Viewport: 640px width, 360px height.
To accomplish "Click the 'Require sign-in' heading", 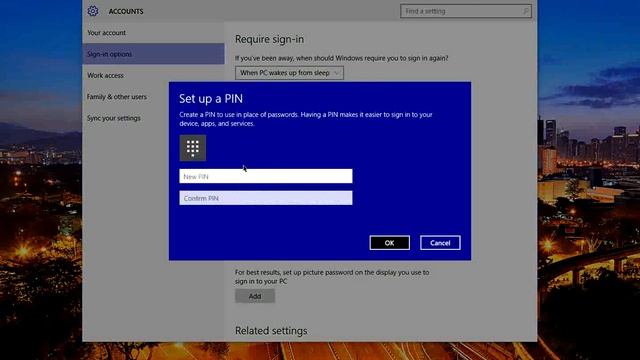I will coord(269,39).
